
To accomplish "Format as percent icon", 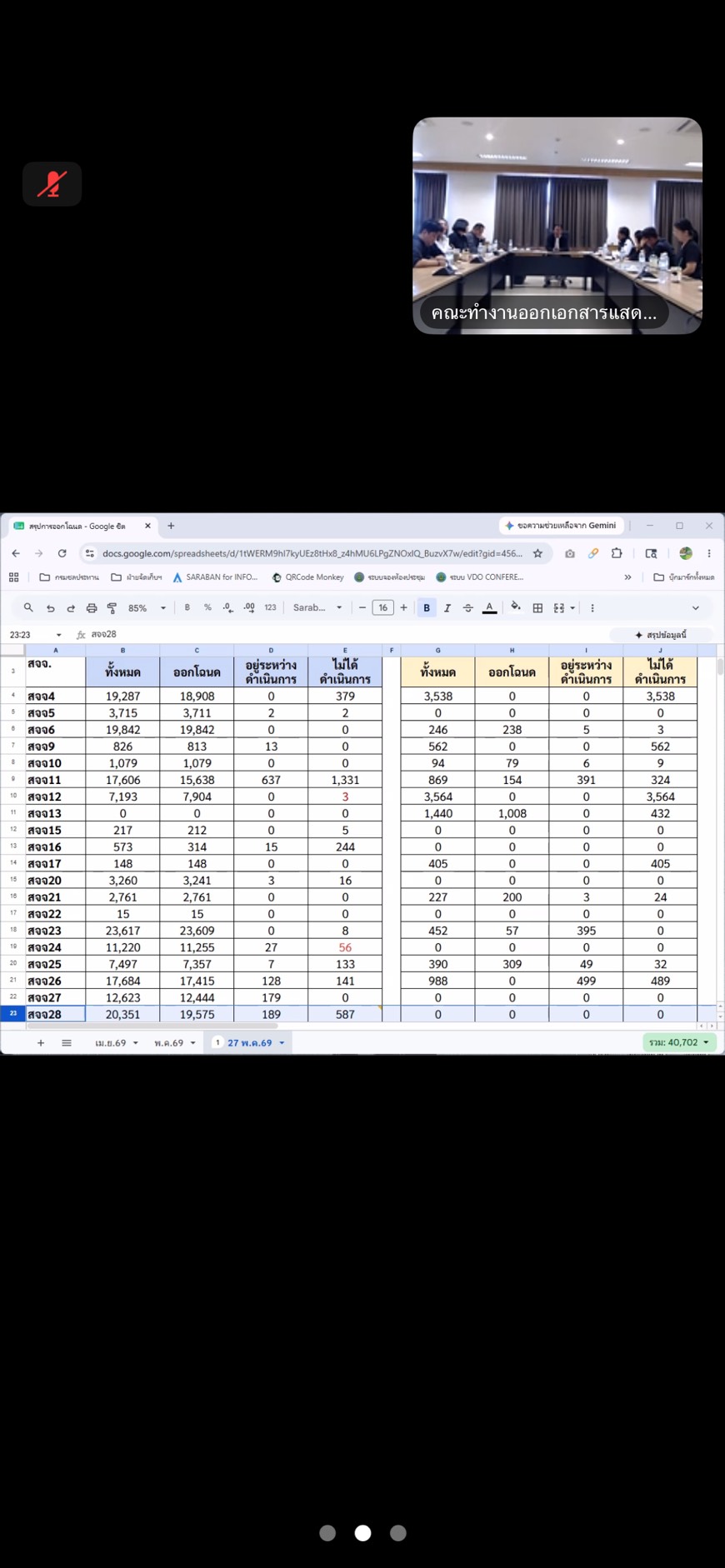I will click(x=207, y=607).
